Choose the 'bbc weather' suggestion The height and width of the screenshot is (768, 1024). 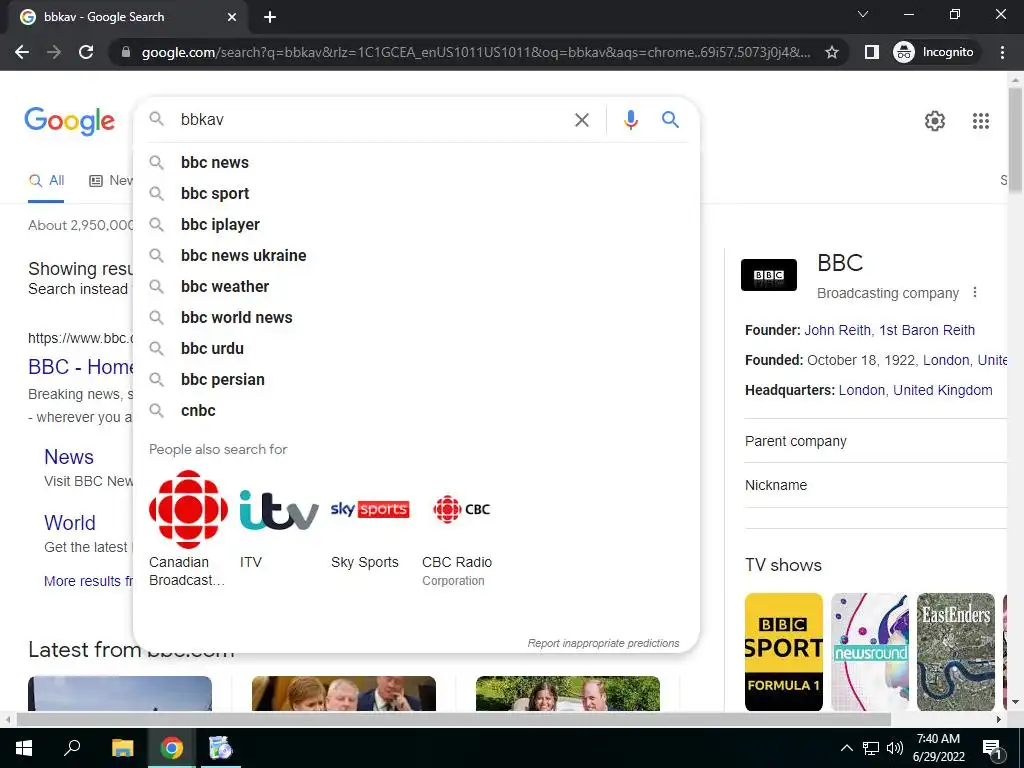tap(416, 286)
